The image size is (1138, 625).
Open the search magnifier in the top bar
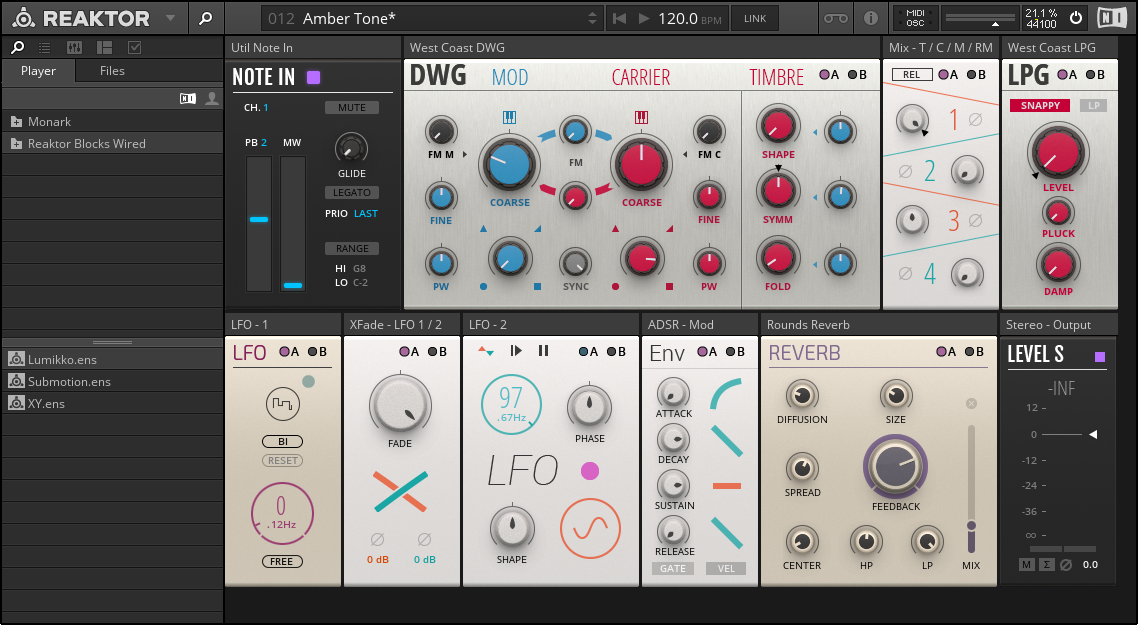(206, 18)
